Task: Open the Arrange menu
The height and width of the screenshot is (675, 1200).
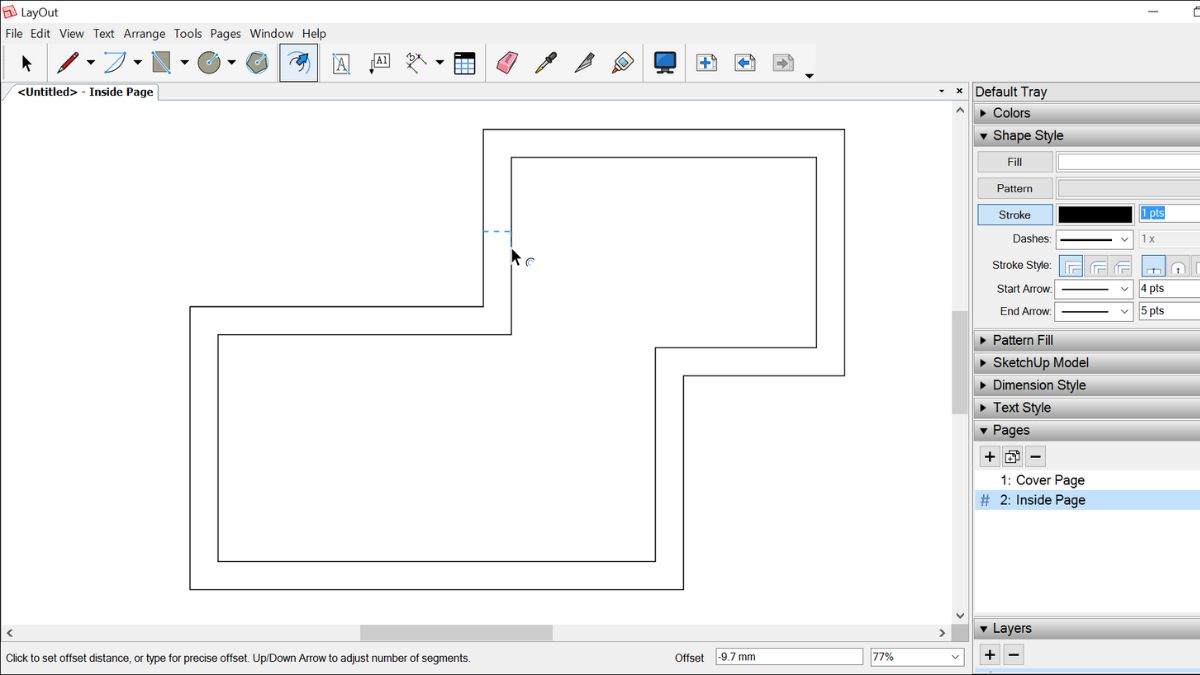Action: pyautogui.click(x=144, y=33)
